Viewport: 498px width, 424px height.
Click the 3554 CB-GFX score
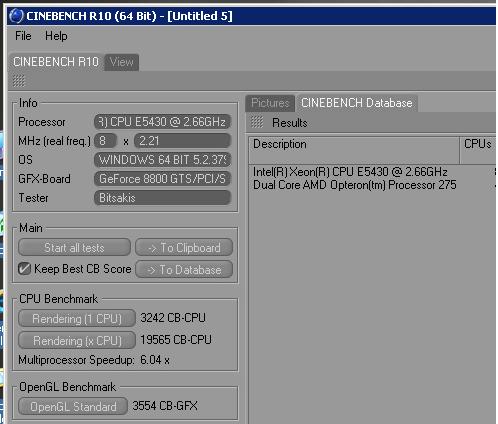click(x=165, y=406)
